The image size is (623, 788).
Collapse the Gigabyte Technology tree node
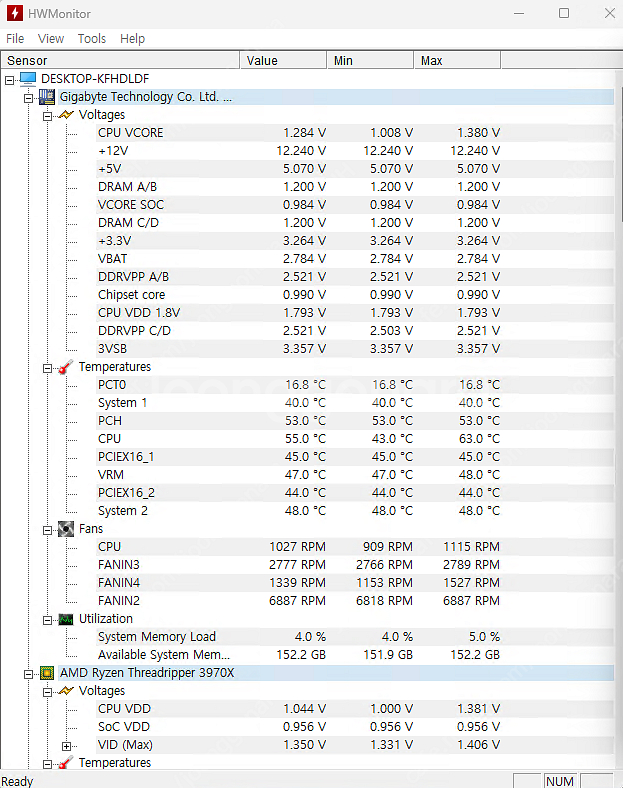pyautogui.click(x=29, y=97)
